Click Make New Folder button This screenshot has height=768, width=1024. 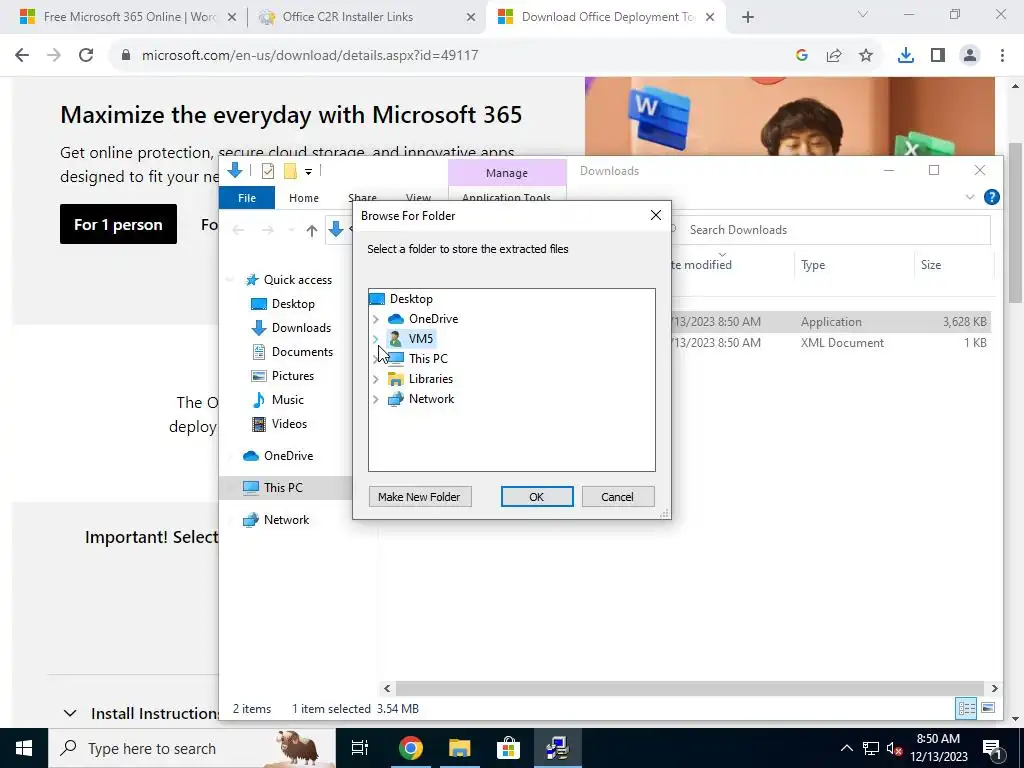pyautogui.click(x=419, y=497)
